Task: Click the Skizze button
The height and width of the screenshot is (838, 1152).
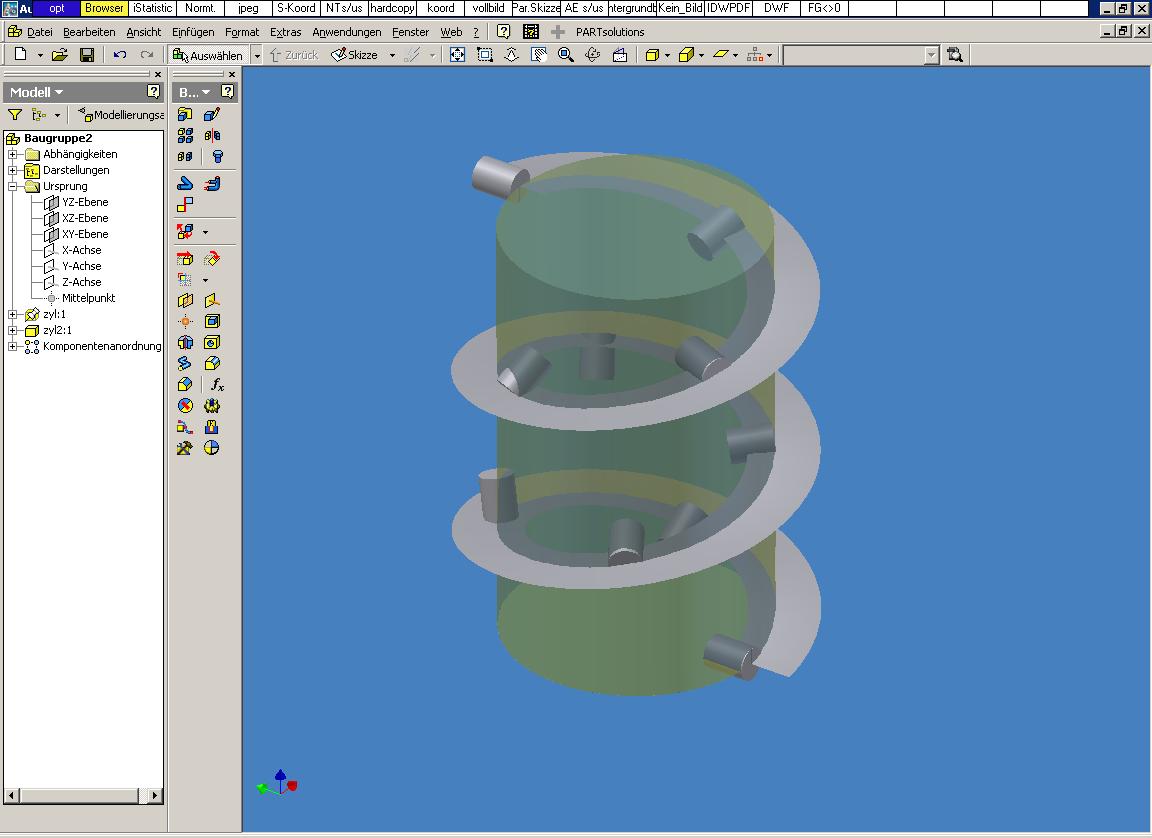Action: pos(355,55)
